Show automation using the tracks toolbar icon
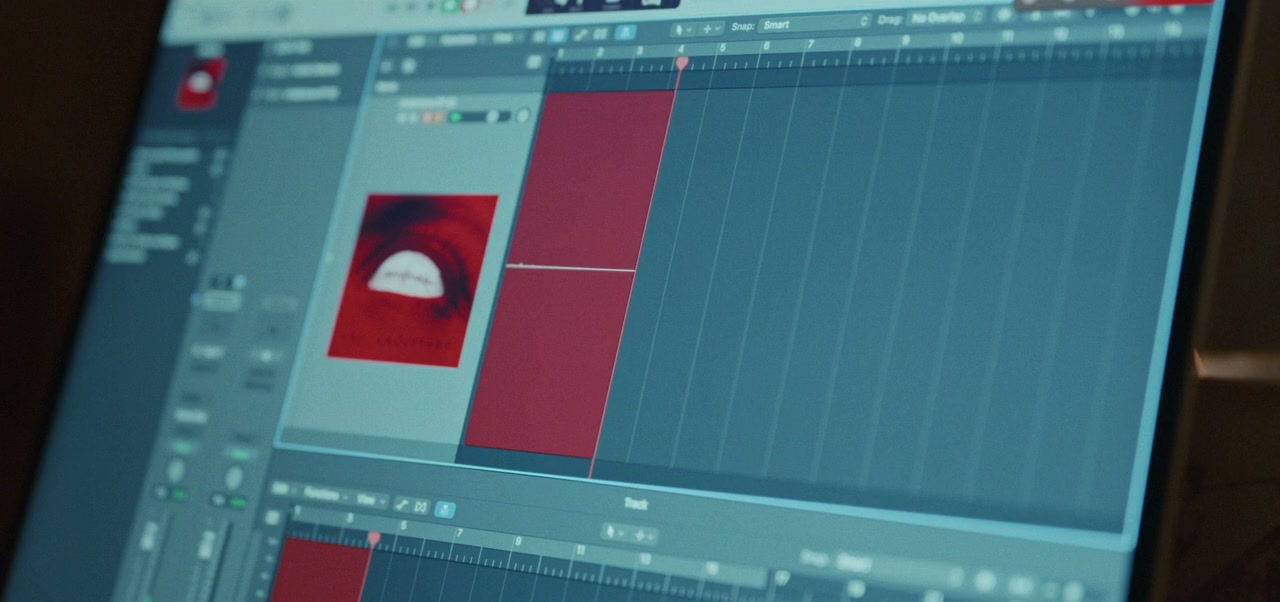 (x=581, y=35)
